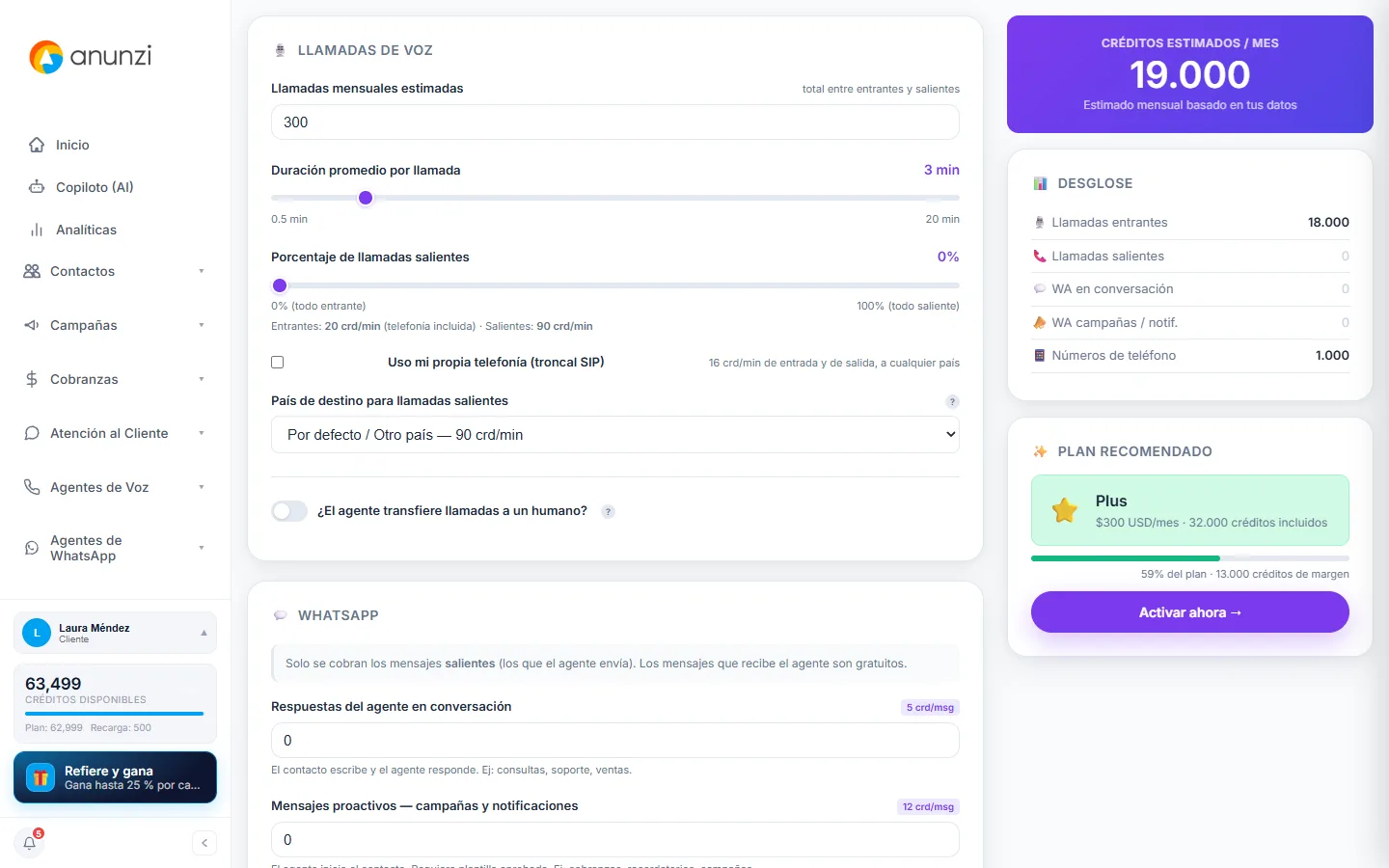Viewport: 1389px width, 868px height.
Task: Click the duración promedio por llamada slider handle
Action: (x=366, y=198)
